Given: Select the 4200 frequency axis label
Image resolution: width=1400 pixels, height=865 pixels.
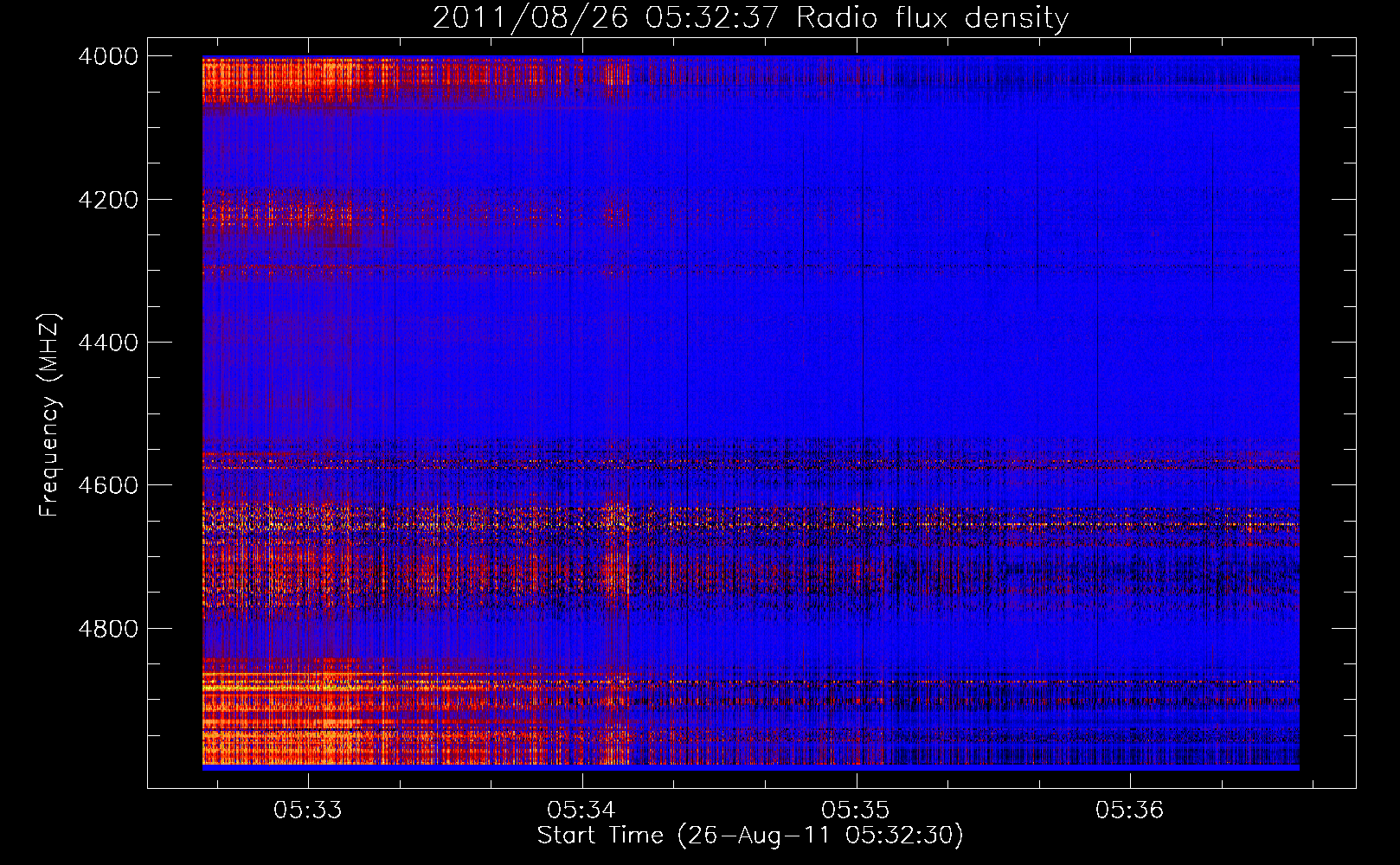Looking at the screenshot, I should pos(108,200).
